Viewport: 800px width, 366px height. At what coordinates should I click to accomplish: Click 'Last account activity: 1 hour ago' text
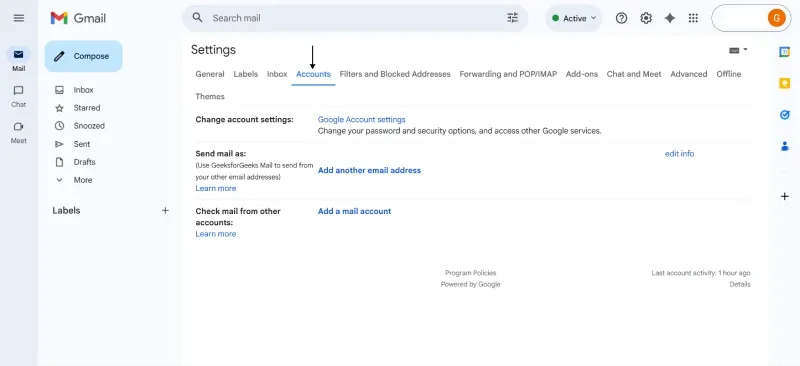701,273
